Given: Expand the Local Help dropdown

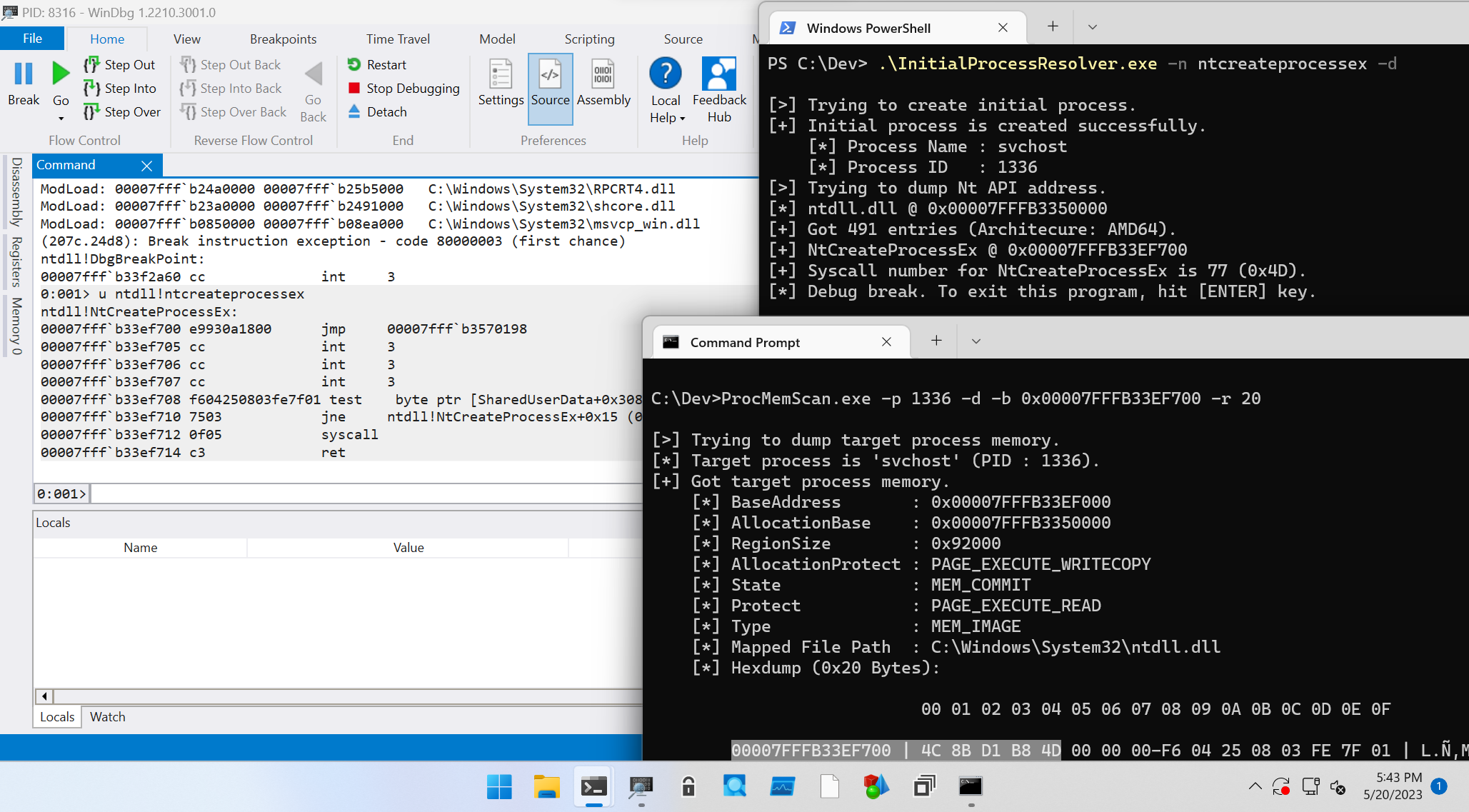Looking at the screenshot, I should [682, 119].
